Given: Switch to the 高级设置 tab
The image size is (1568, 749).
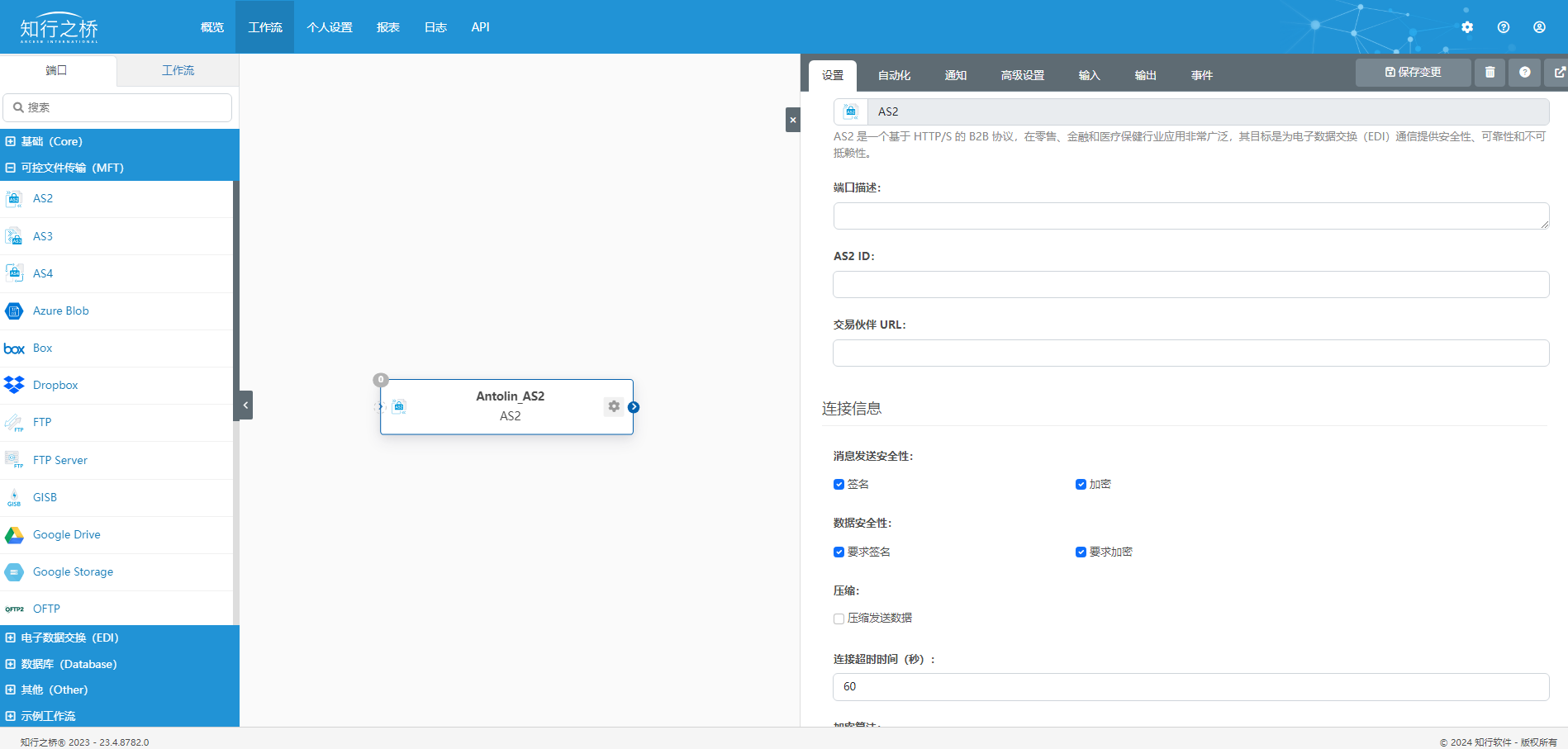Looking at the screenshot, I should coord(1022,75).
